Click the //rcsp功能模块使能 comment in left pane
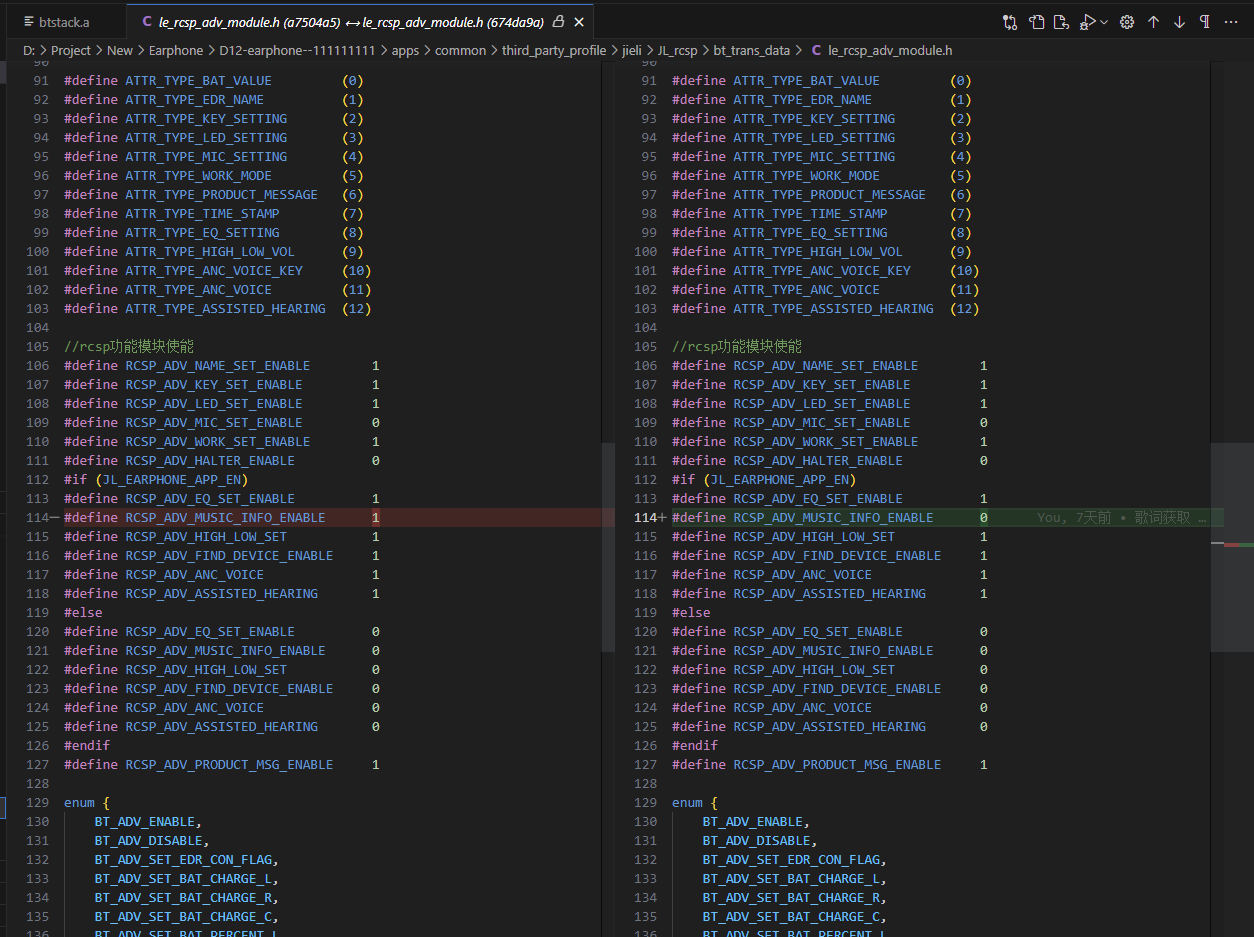Viewport: 1254px width, 937px height. tap(129, 346)
